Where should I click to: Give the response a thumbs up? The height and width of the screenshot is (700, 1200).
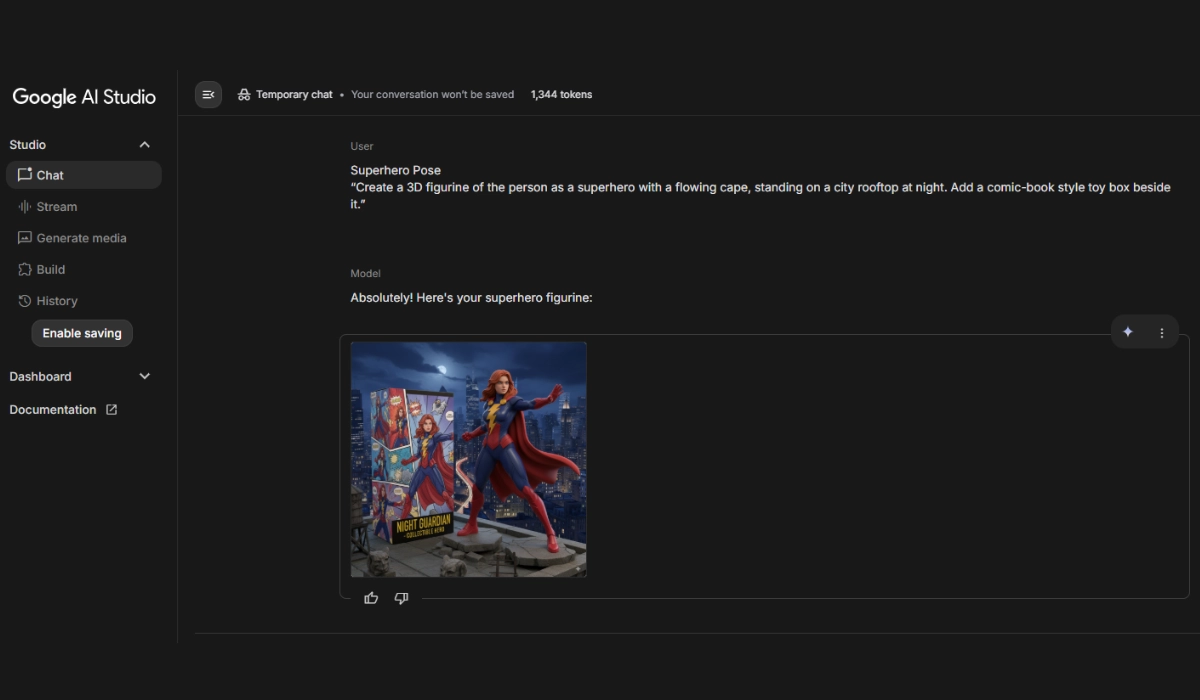coord(371,598)
